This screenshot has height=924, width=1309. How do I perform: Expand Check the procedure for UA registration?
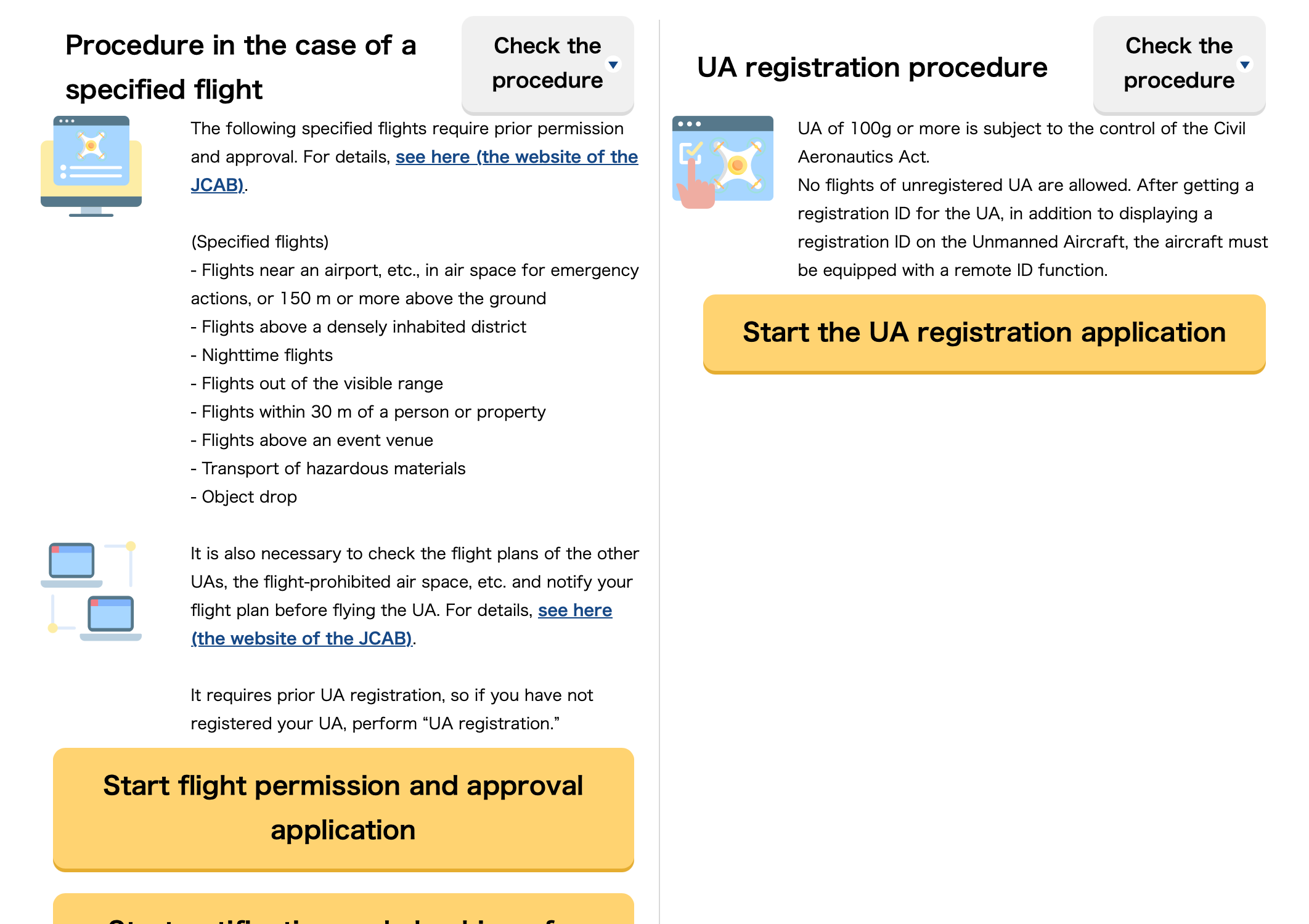pyautogui.click(x=1178, y=63)
